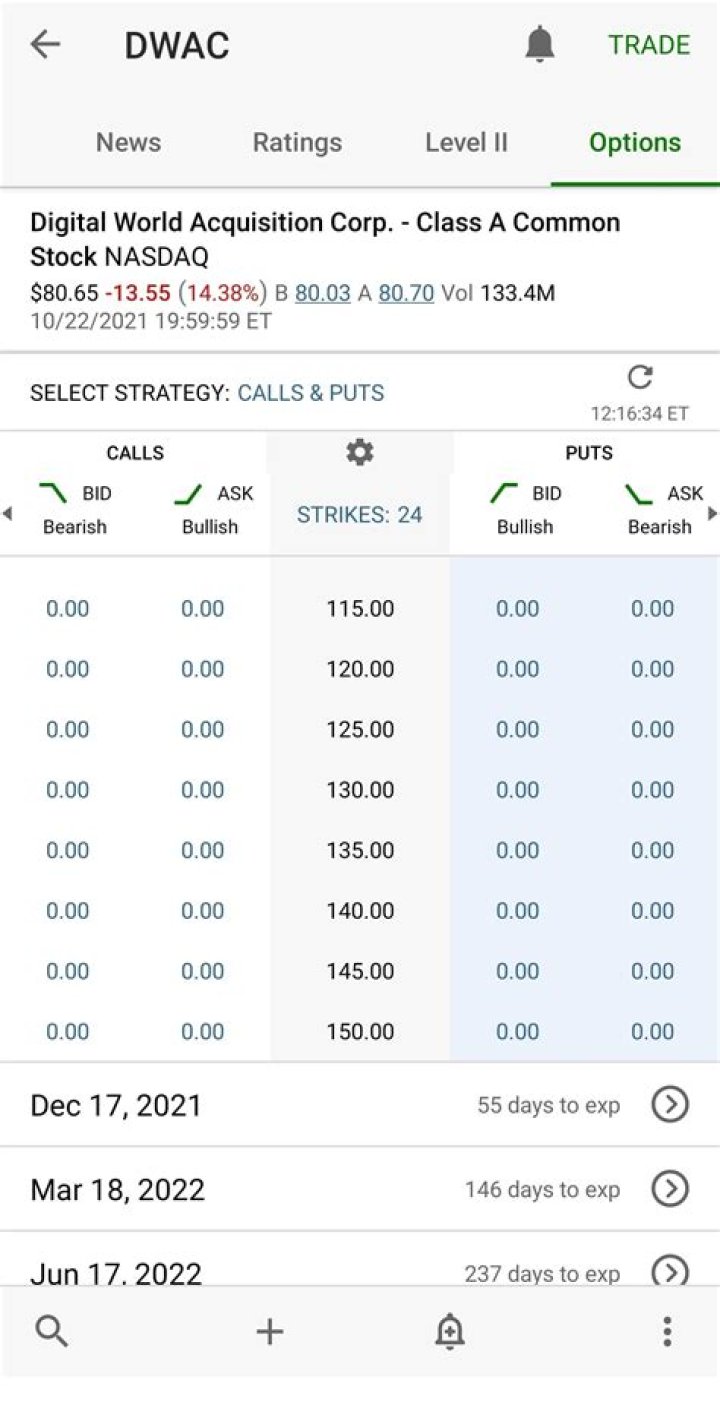Tap the plus add icon
This screenshot has width=720, height=1402.
(x=270, y=1331)
